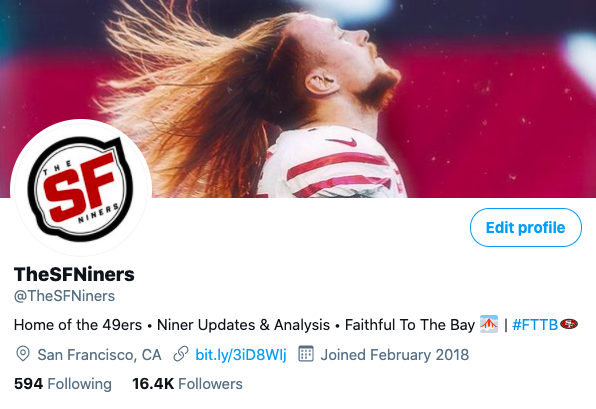596x409 pixels.
Task: Click Joined February 2018 text
Action: pyautogui.click(x=395, y=355)
